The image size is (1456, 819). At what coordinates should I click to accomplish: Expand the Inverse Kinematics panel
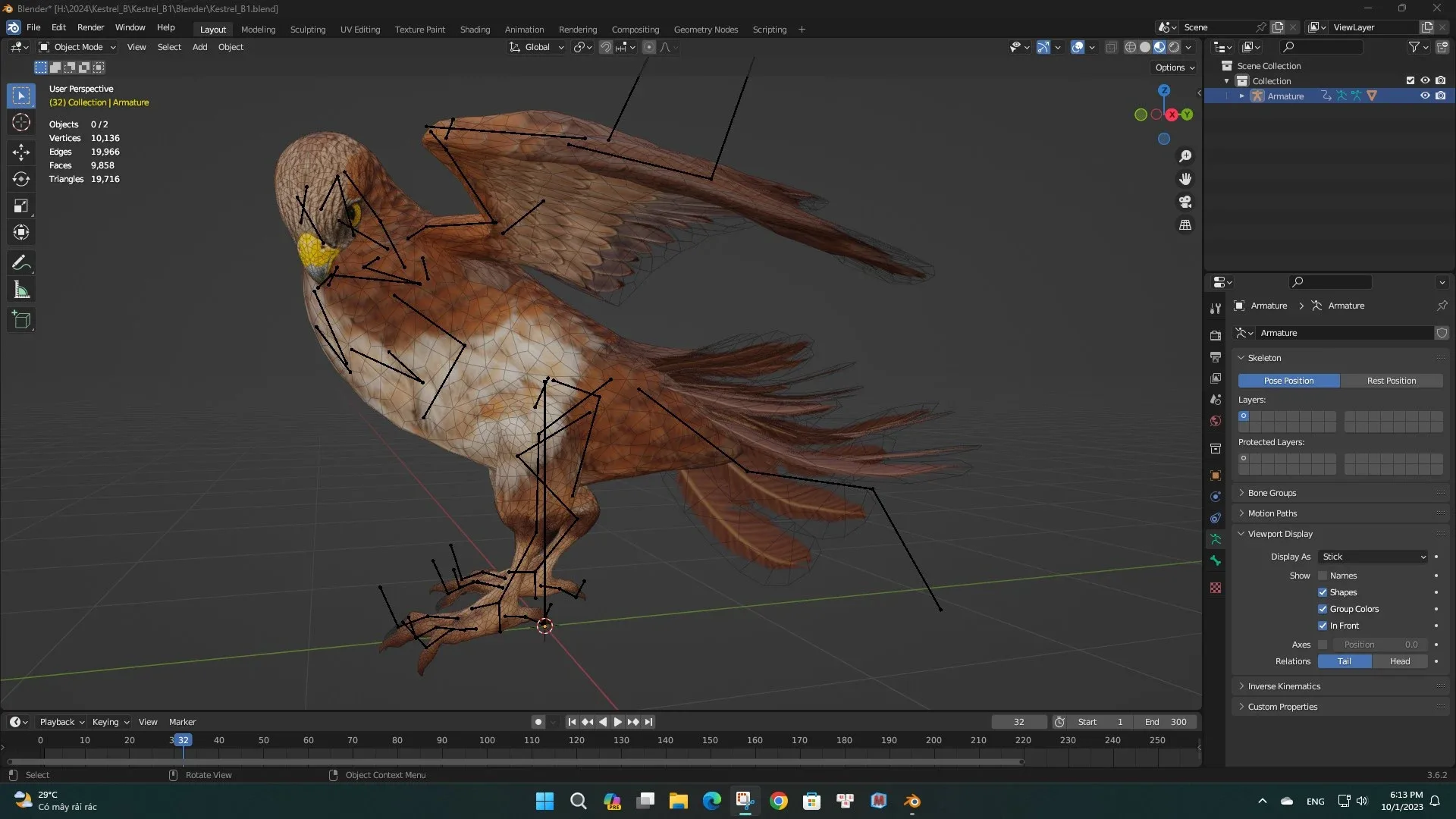(1284, 686)
